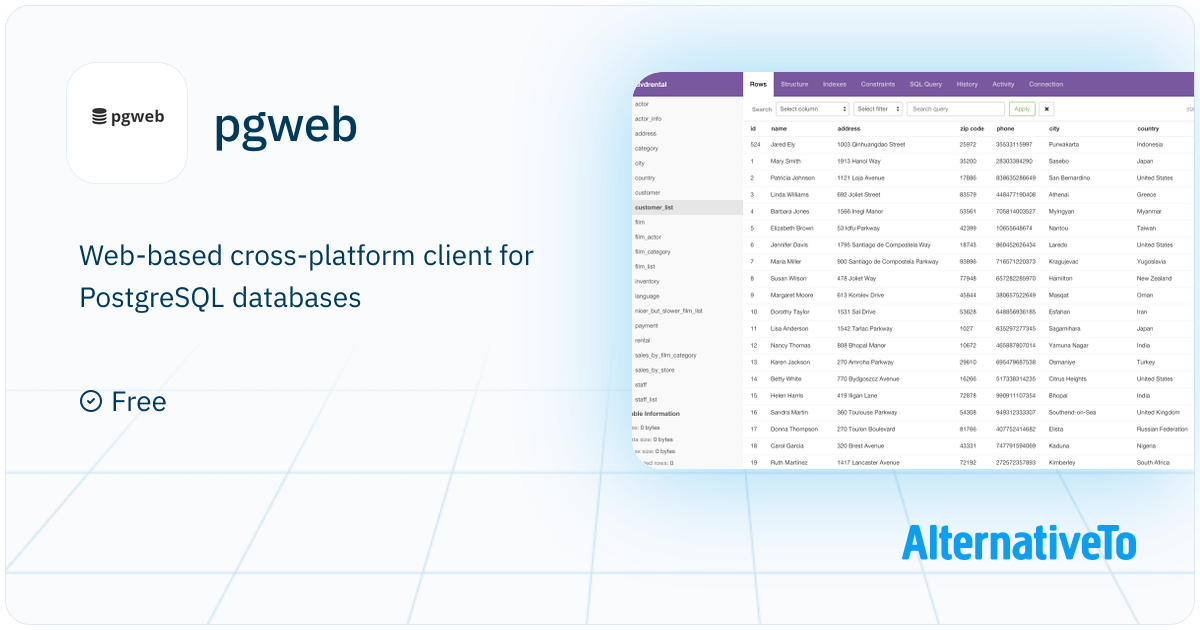Select the customer_list table
This screenshot has width=1200, height=630.
(x=689, y=207)
